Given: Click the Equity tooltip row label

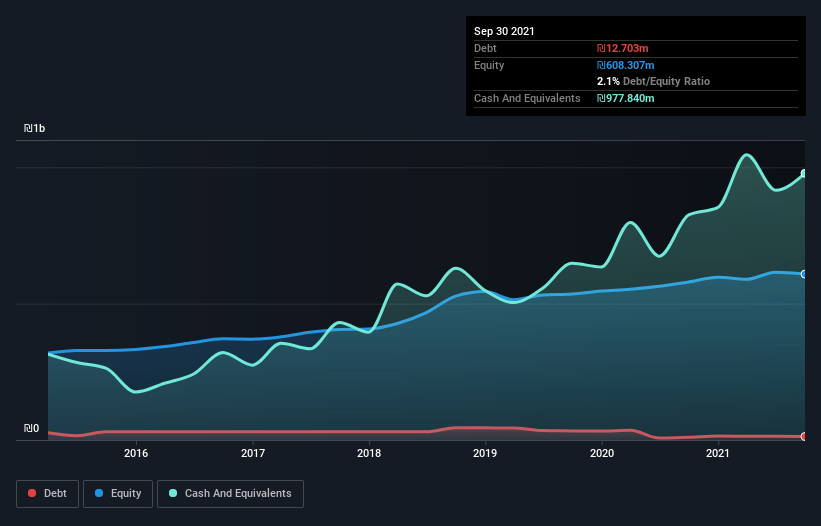Looking at the screenshot, I should [489, 65].
